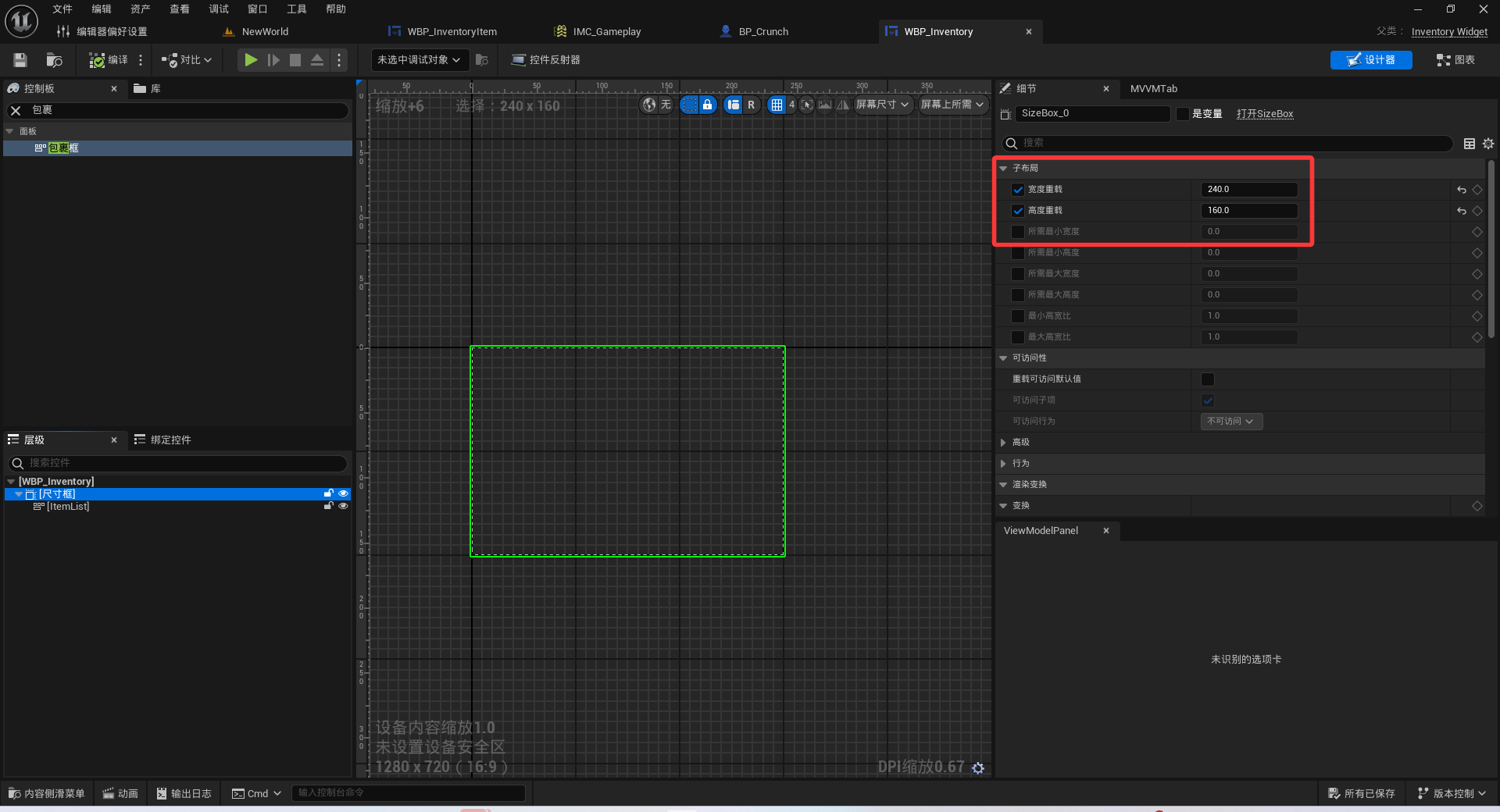Open the 资产 menu

point(141,9)
